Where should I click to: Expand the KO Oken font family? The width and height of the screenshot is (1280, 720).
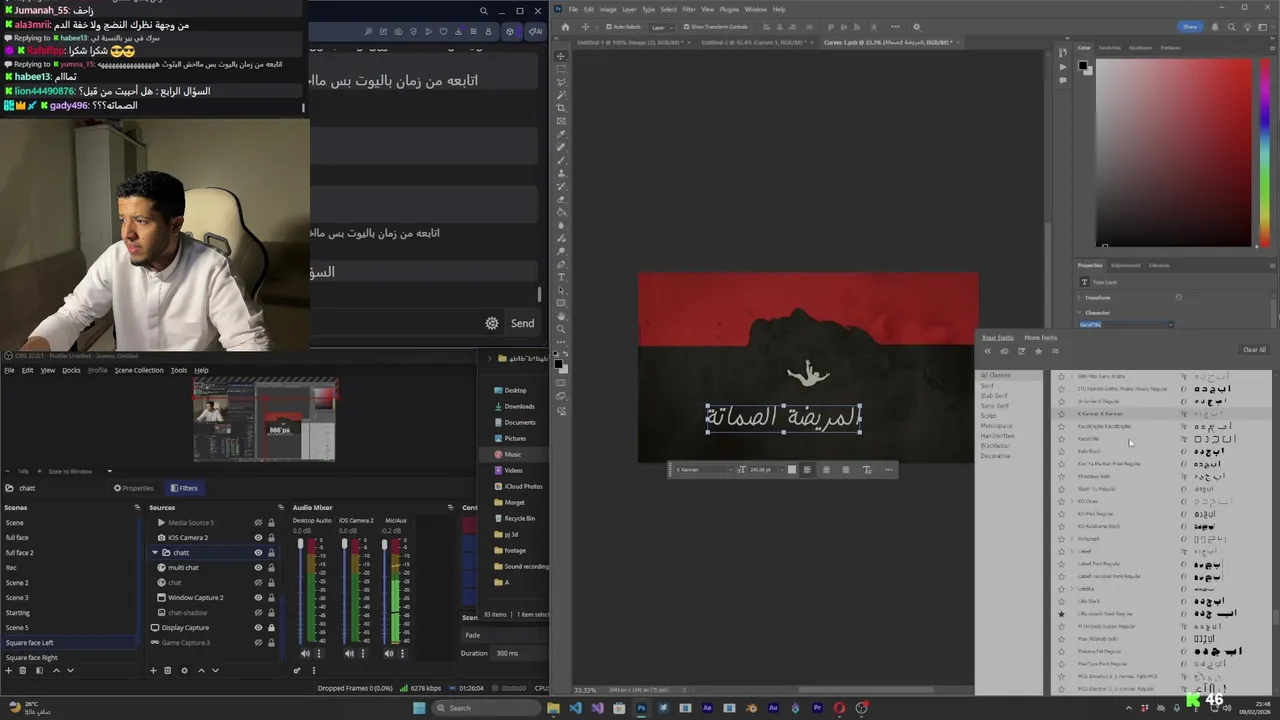coord(1072,501)
